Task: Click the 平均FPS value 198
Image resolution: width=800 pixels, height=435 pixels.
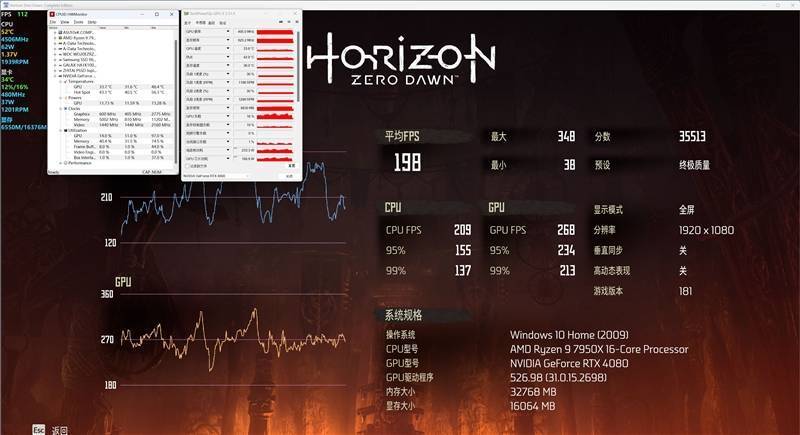Action: pos(407,163)
